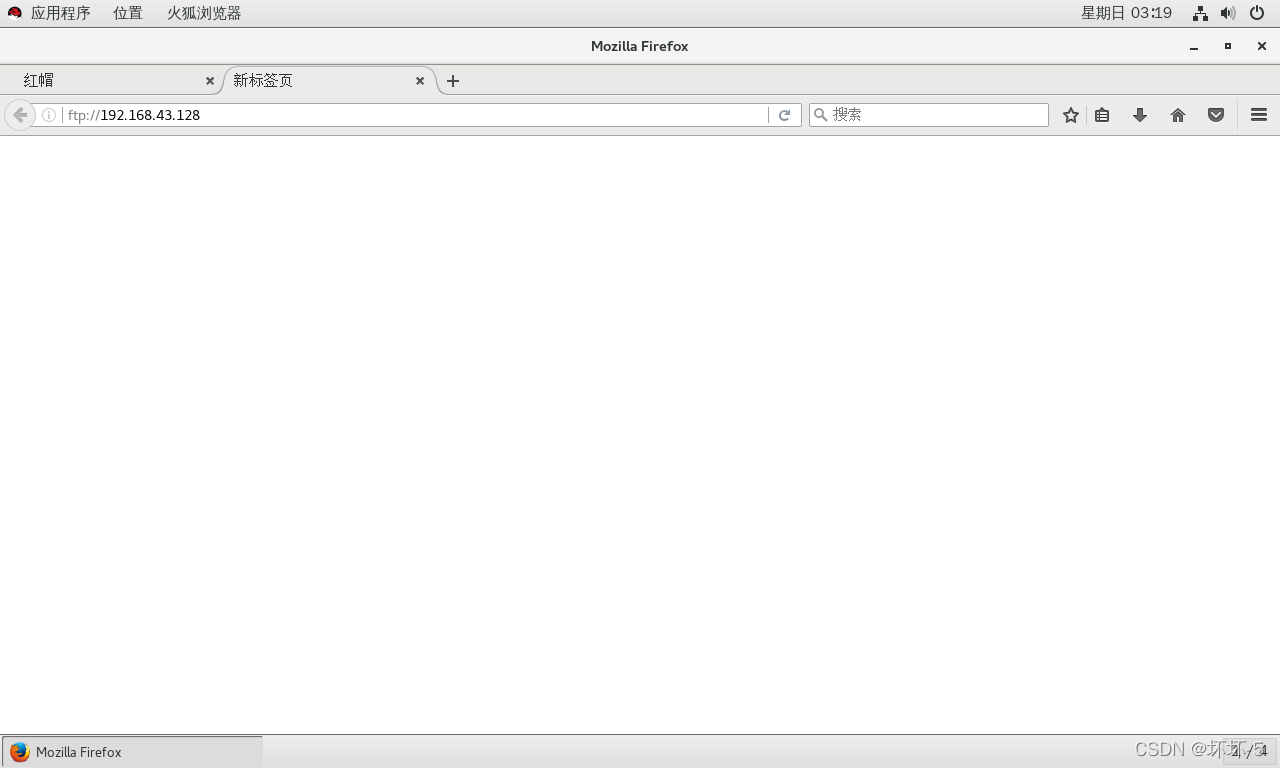The image size is (1280, 768).
Task: Open the 应用程序 menu
Action: (60, 13)
